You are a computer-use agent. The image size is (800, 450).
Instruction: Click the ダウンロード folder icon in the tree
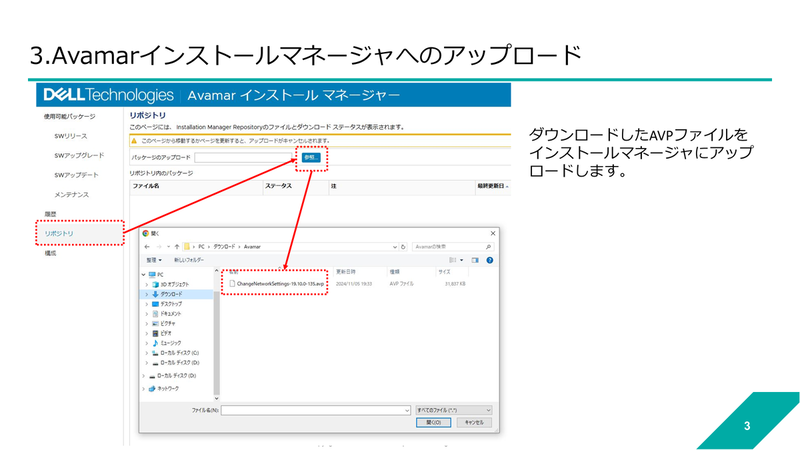point(156,294)
